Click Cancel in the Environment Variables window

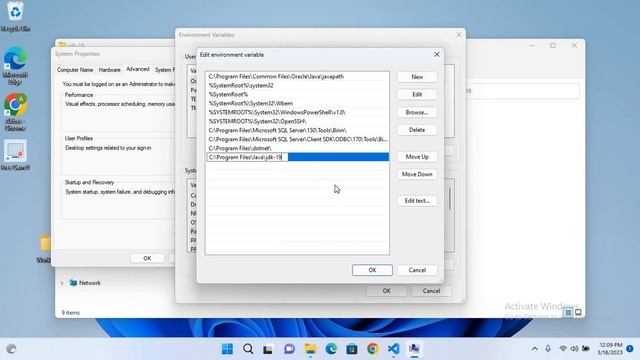tap(431, 291)
